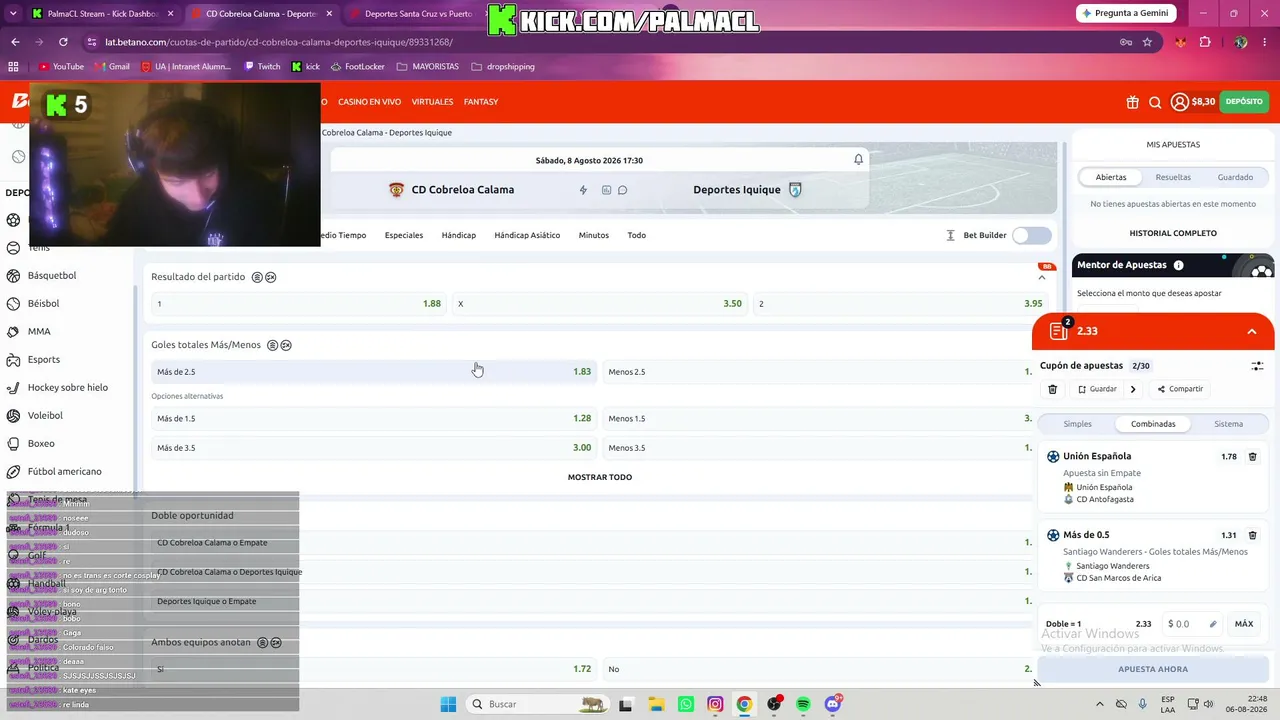Switch to Resueltas bets tab

point(1173,177)
